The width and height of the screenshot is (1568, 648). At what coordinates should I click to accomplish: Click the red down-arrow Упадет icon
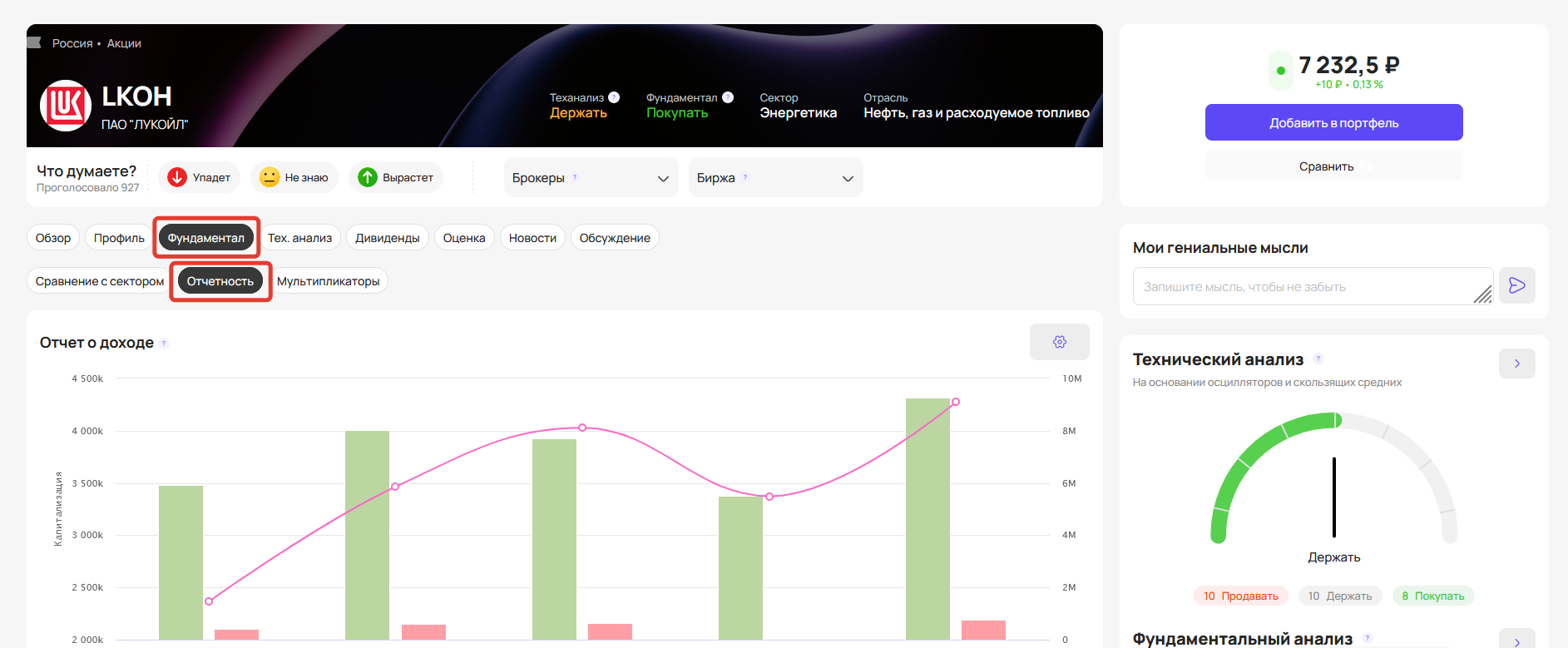coord(177,177)
